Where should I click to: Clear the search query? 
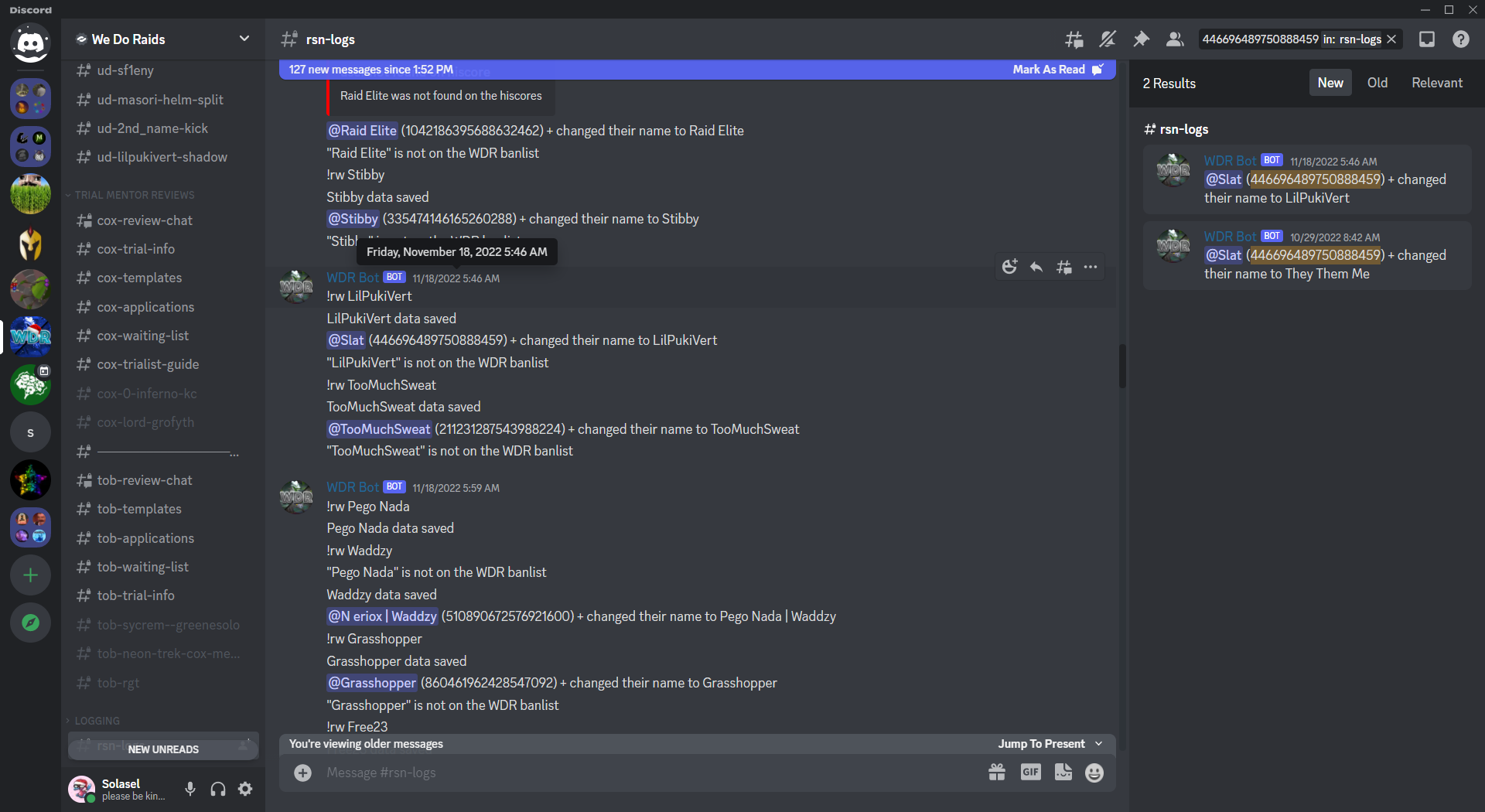coord(1391,39)
